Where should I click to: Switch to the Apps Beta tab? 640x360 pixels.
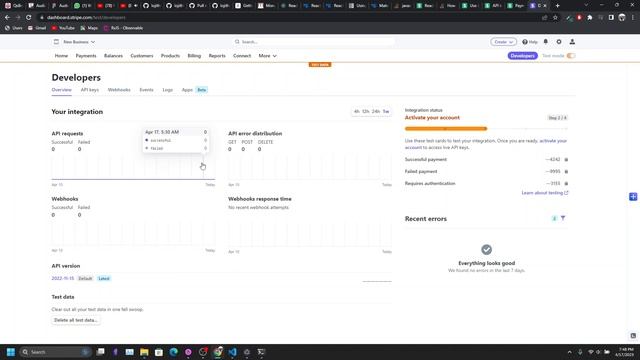(194, 90)
